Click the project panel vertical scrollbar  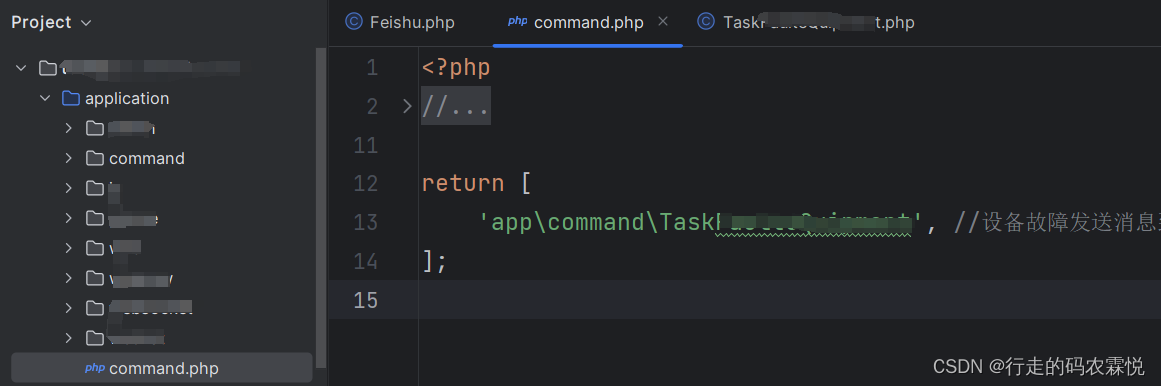pos(321,207)
